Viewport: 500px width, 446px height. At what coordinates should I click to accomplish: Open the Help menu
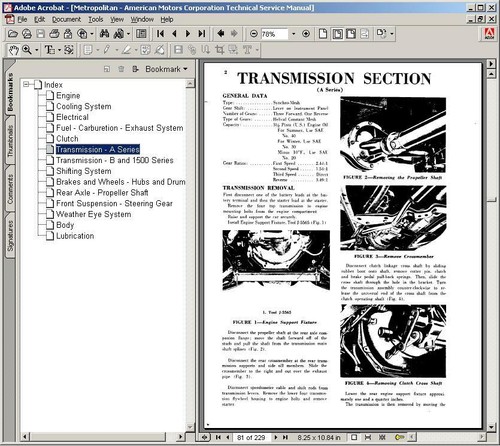tap(167, 20)
